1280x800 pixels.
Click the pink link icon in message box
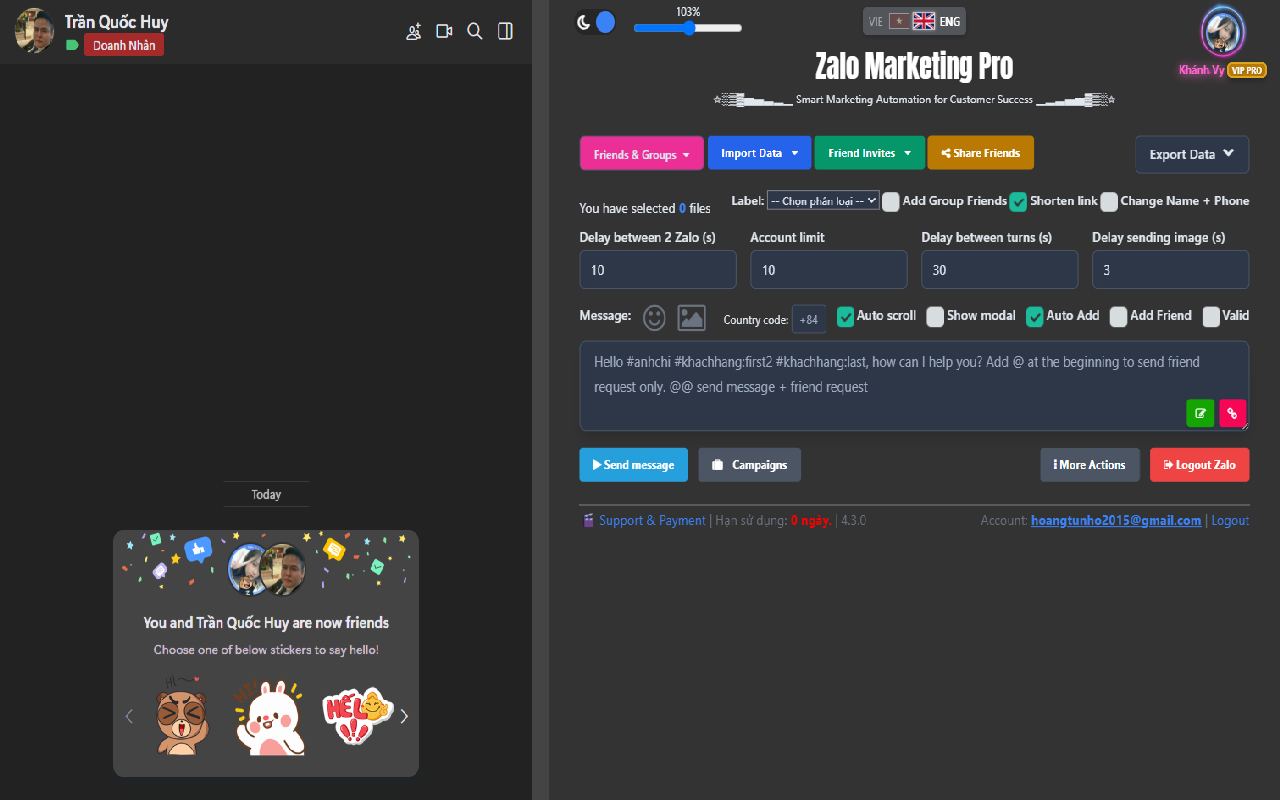point(1232,413)
